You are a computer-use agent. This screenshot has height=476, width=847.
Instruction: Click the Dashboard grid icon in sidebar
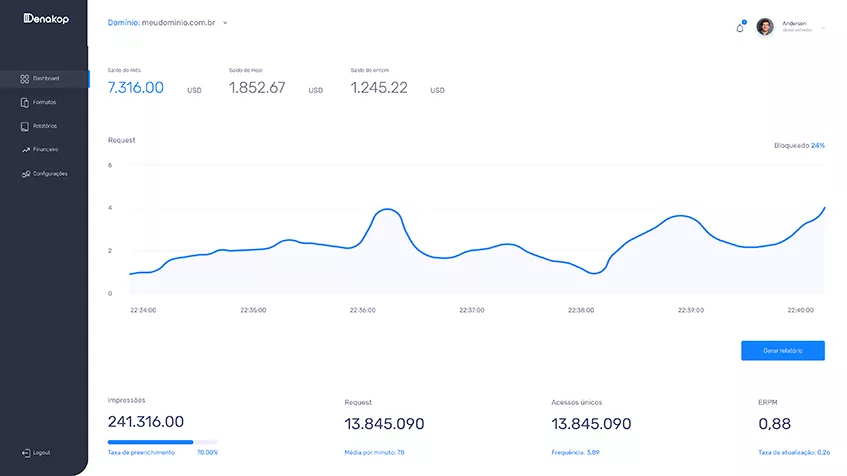point(24,78)
